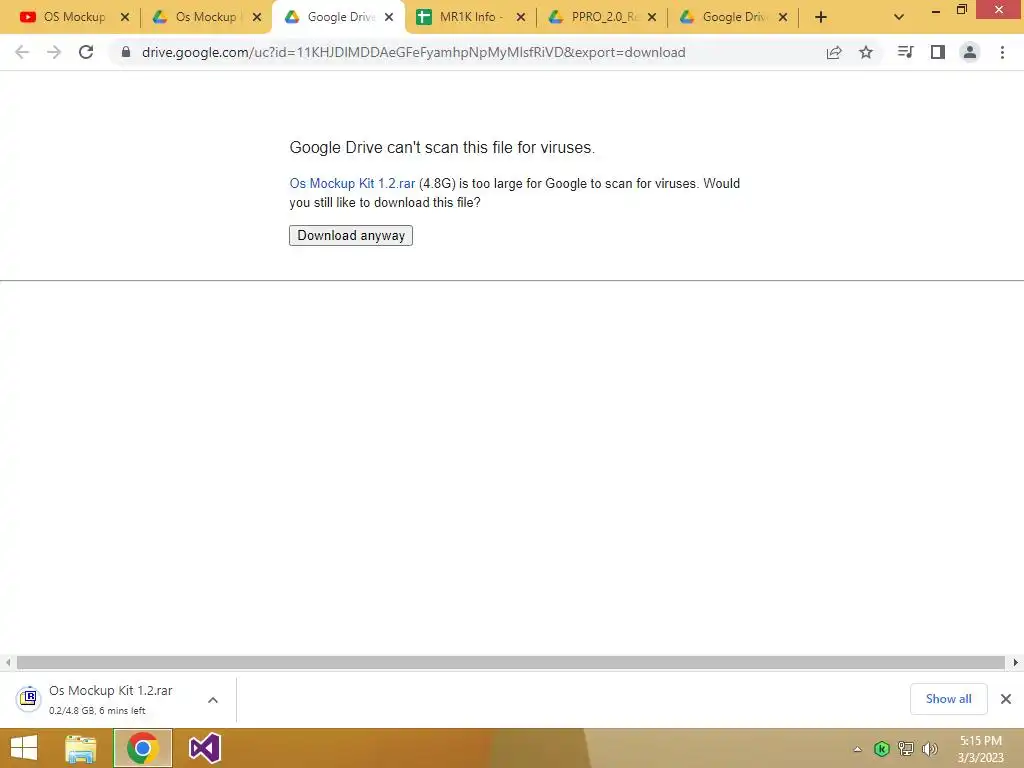Minimize the Chrome window
Image resolution: width=1024 pixels, height=768 pixels.
coord(935,11)
